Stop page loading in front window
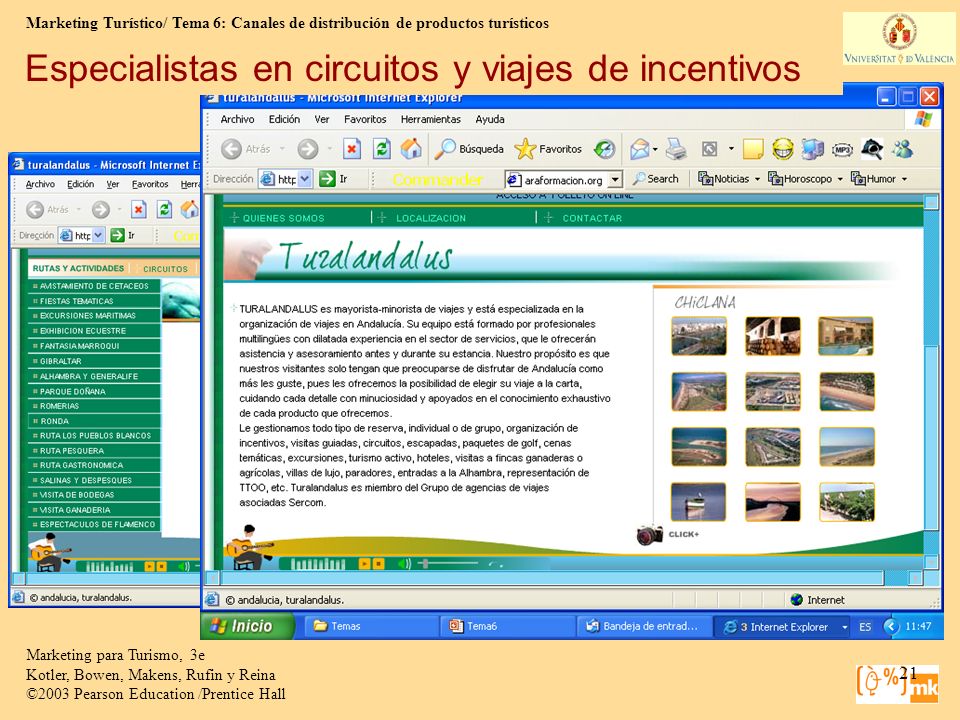The width and height of the screenshot is (960, 720). coord(352,149)
